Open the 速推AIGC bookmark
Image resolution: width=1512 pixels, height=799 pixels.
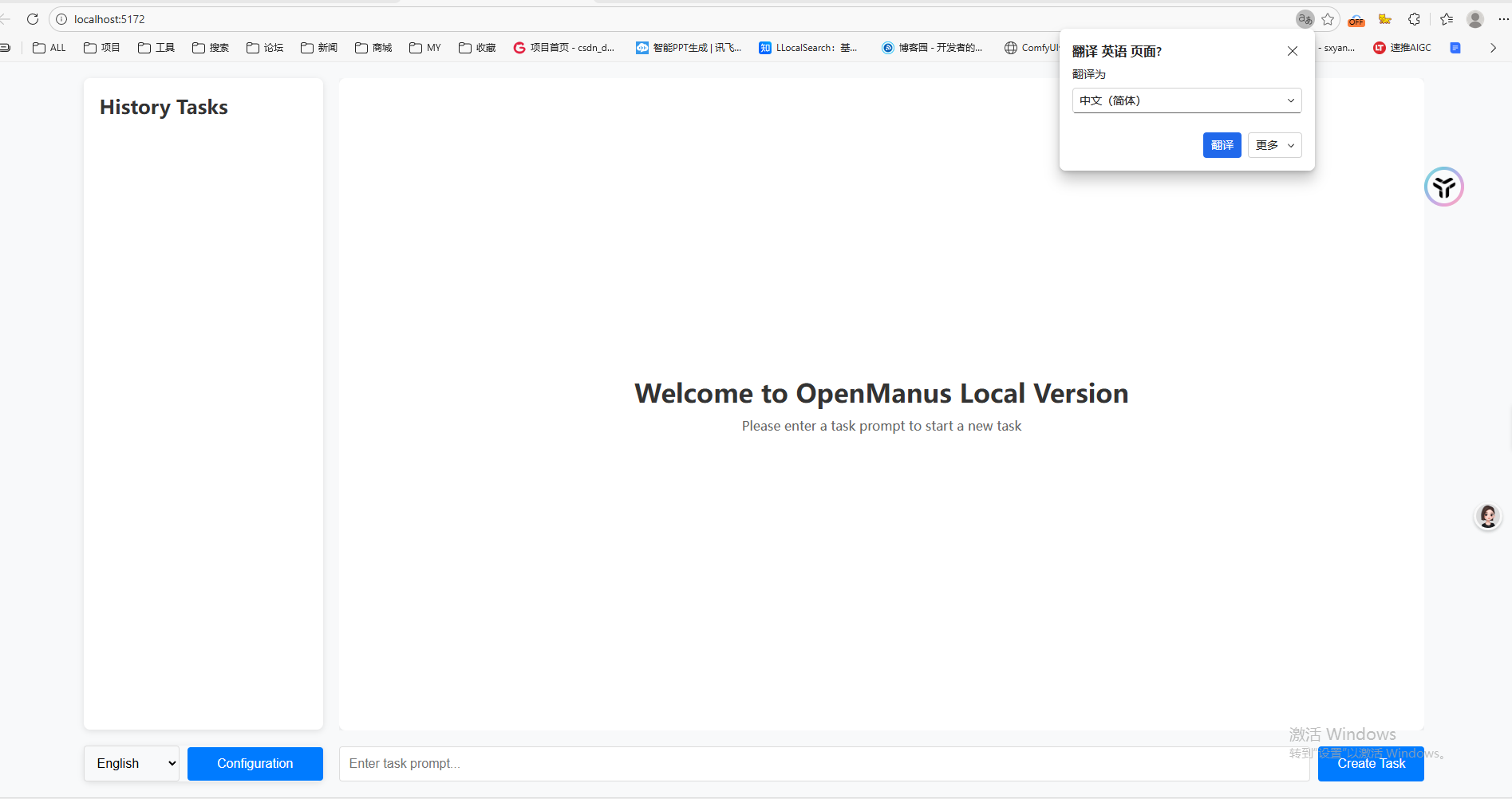tap(1402, 48)
